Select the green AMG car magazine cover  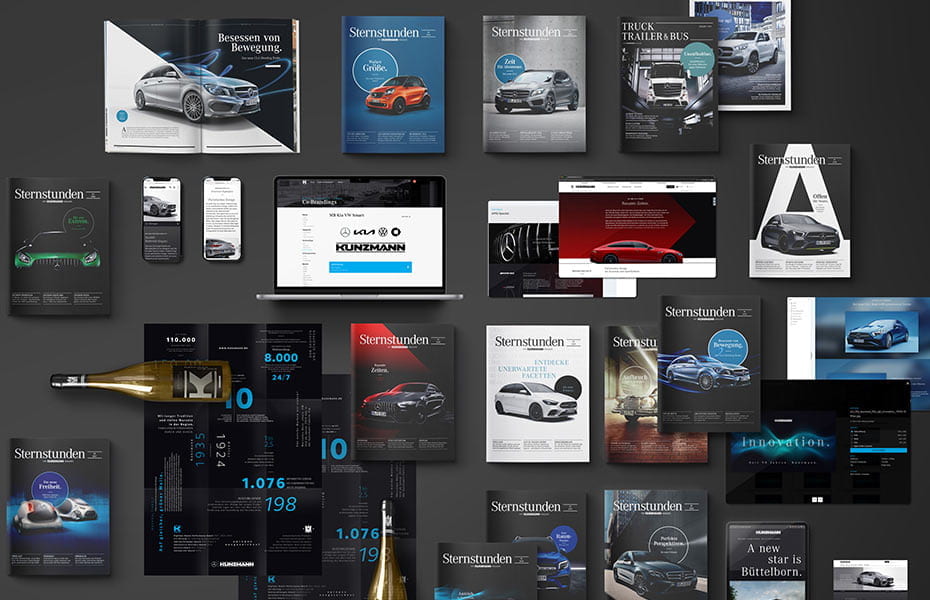click(58, 247)
